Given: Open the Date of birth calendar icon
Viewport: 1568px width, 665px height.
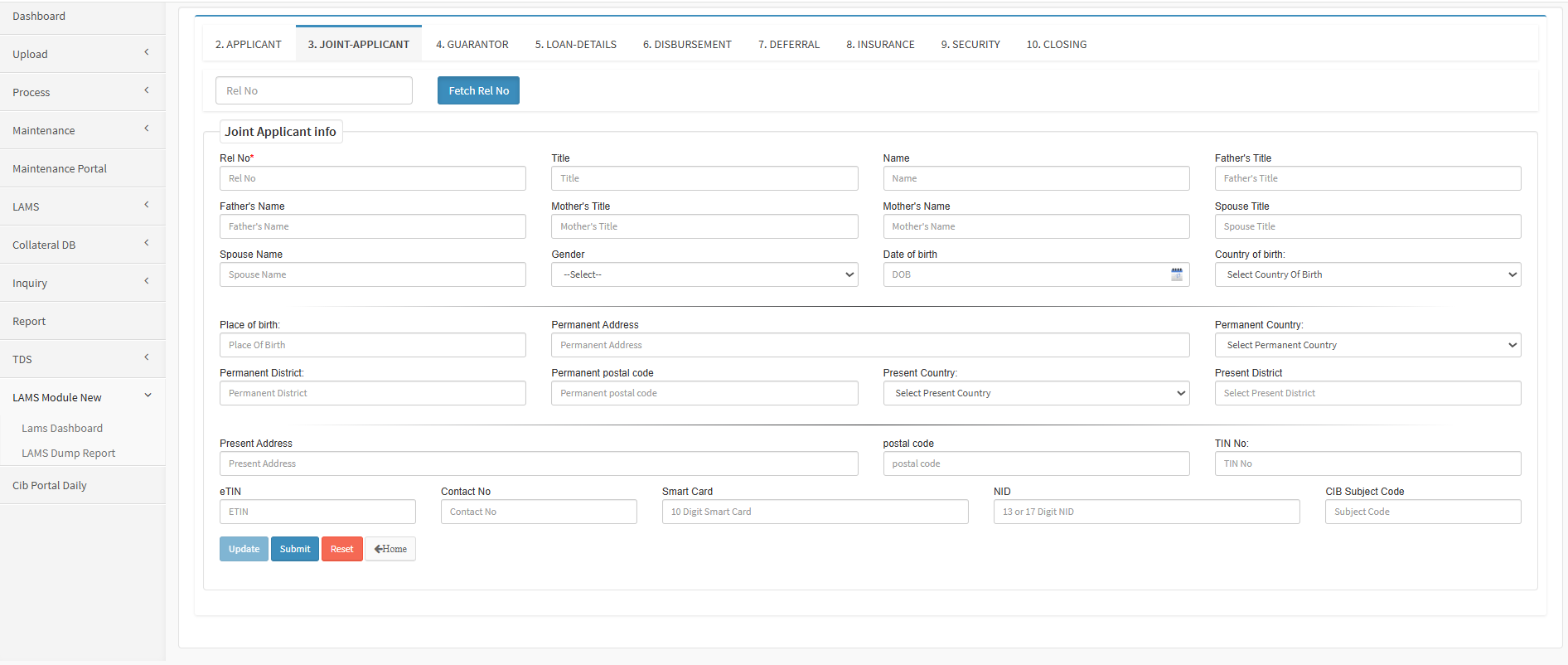Looking at the screenshot, I should (1176, 274).
